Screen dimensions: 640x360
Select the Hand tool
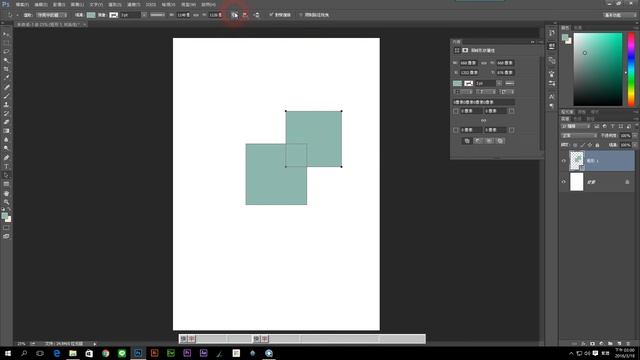[6, 193]
